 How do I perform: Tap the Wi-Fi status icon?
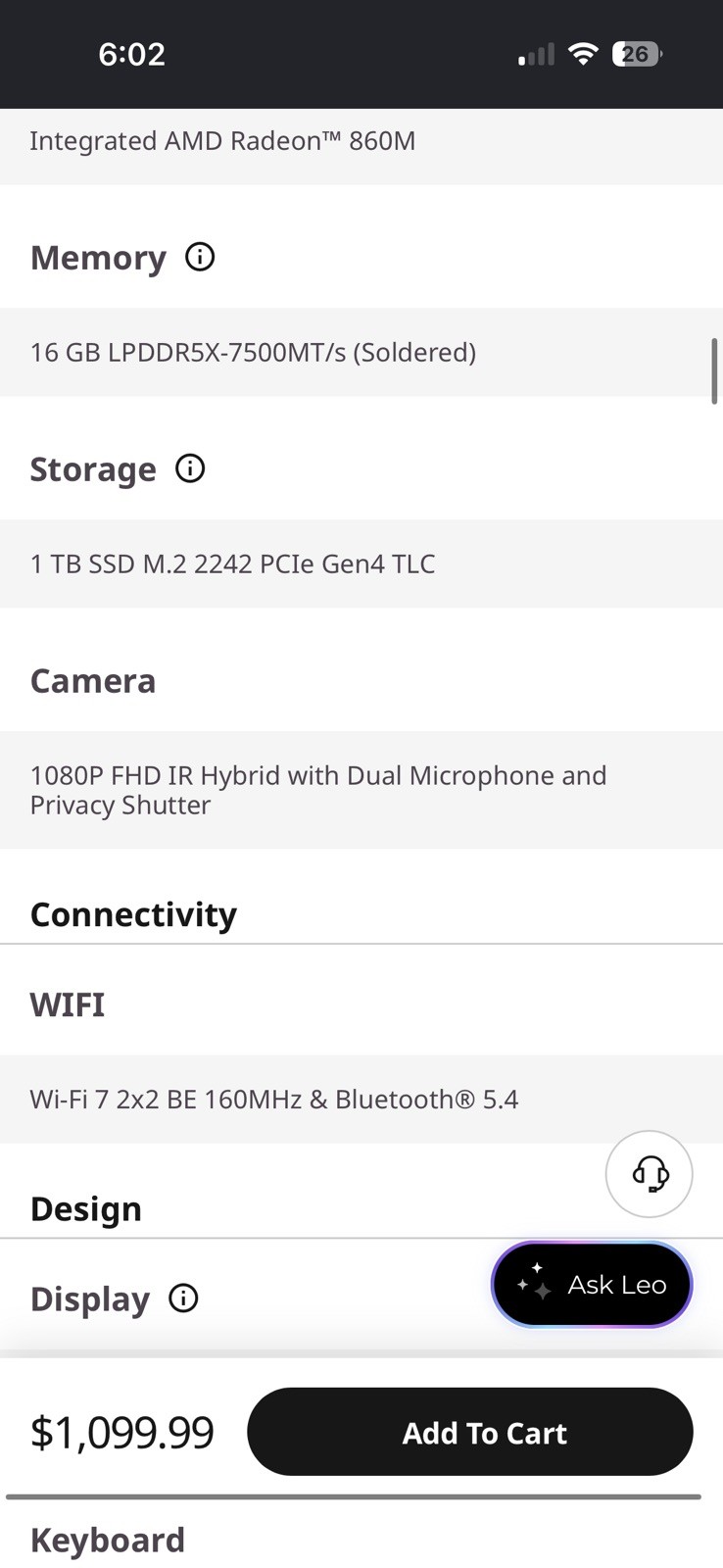[583, 54]
